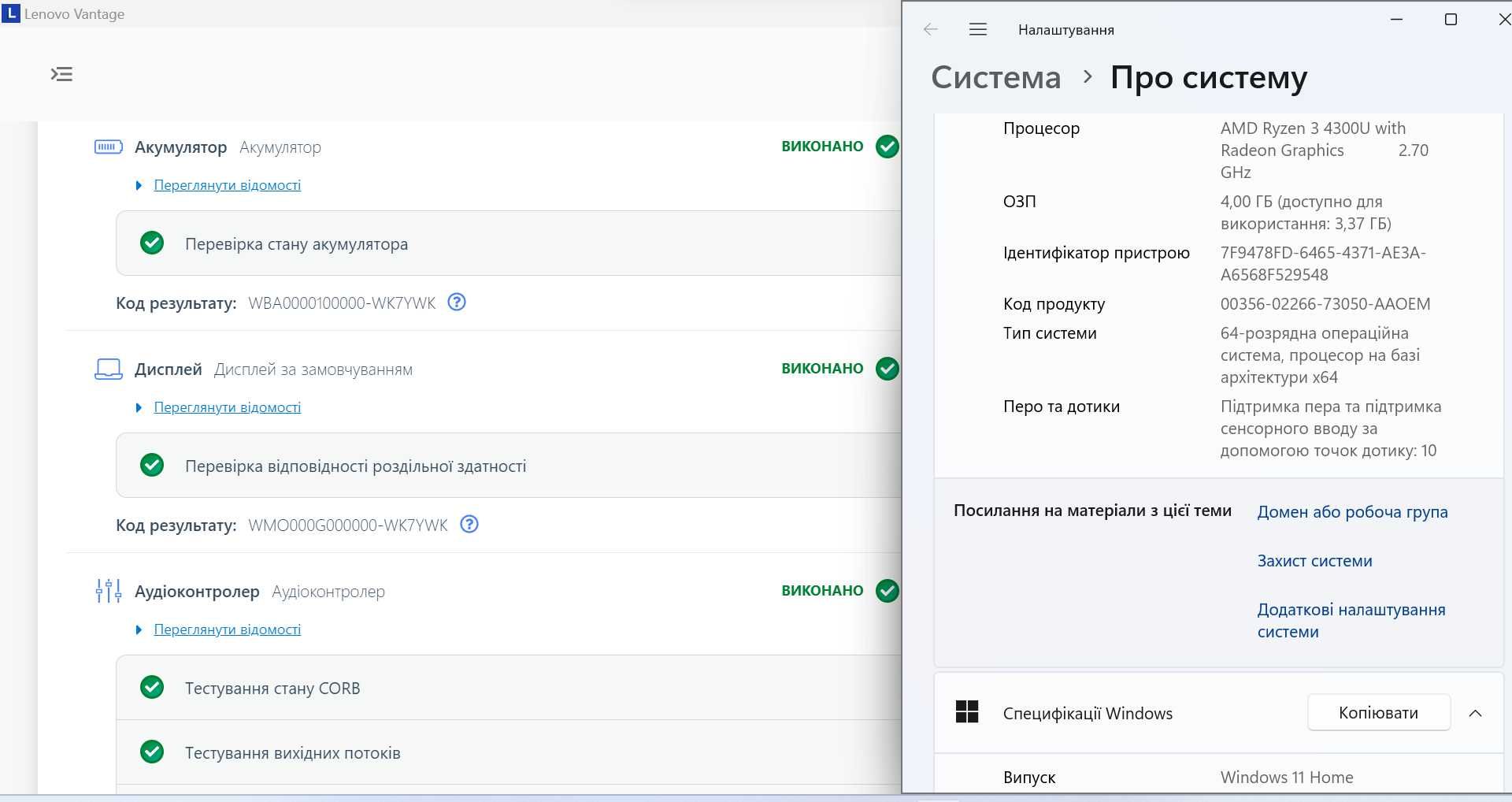Click the result code WMO000G000000-WK7YWK text

348,525
